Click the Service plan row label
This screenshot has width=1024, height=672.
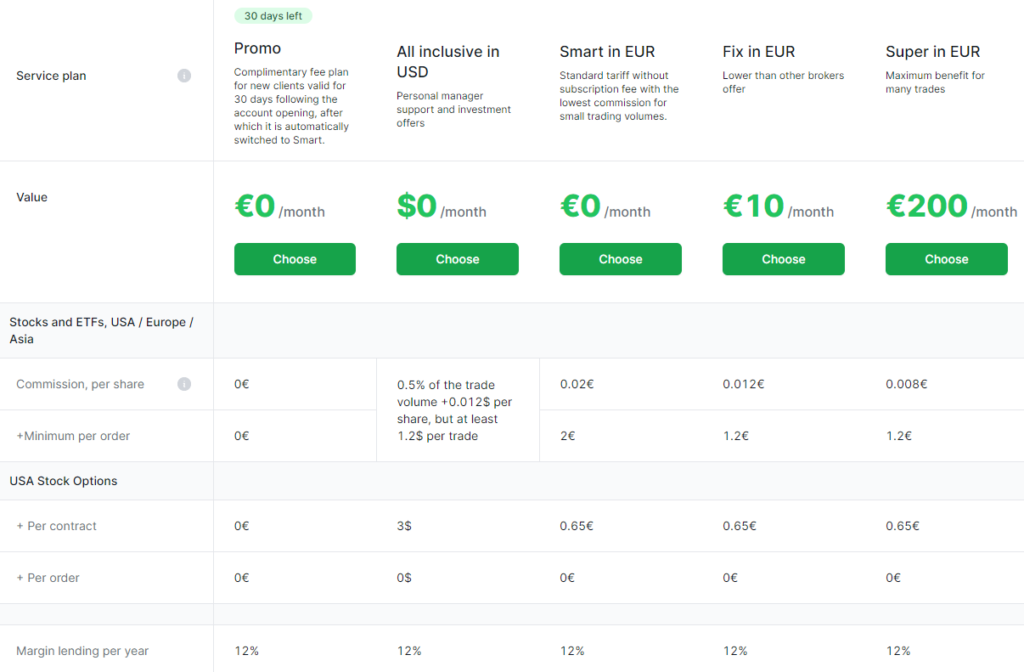51,75
